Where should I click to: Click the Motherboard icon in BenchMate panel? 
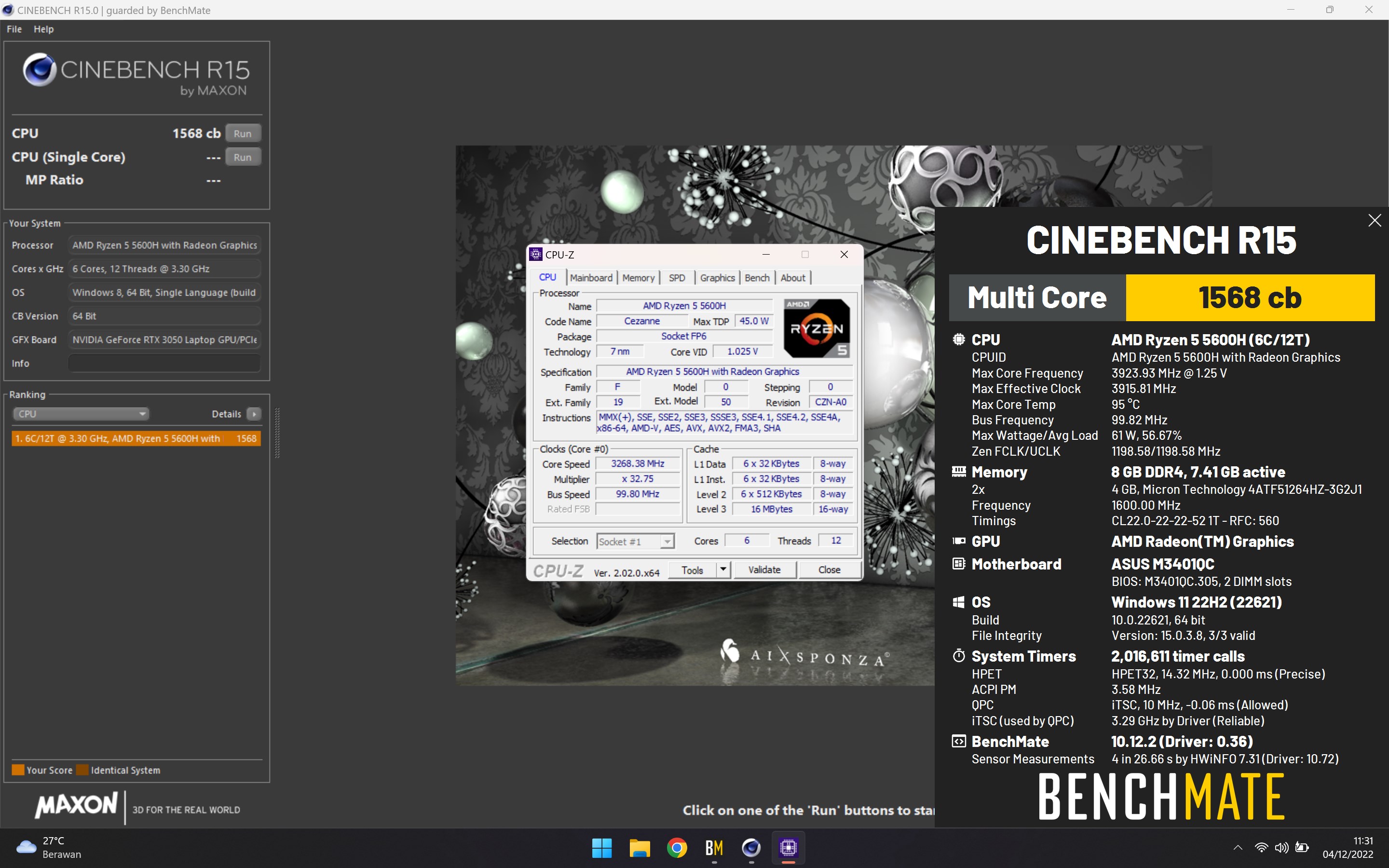coord(958,564)
